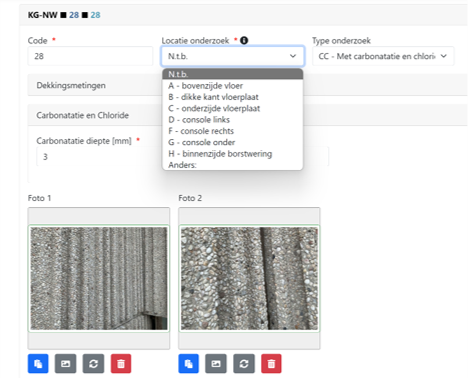Choose option H - binnenzijde borstwering
The width and height of the screenshot is (472, 378).
[233, 154]
